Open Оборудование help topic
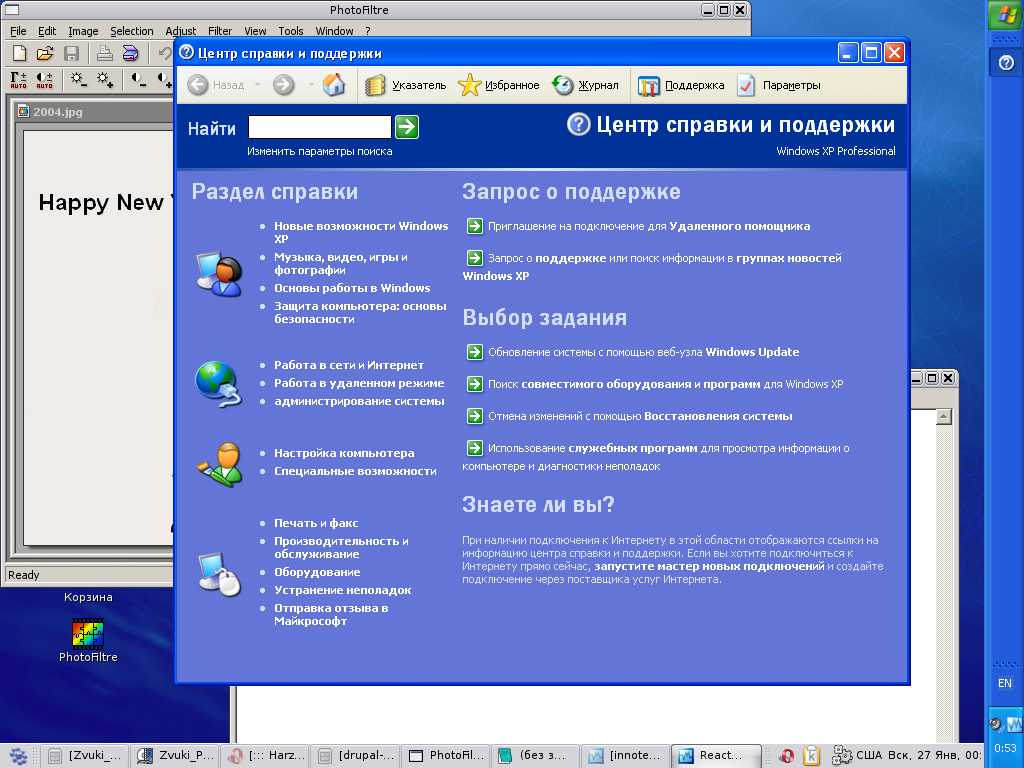Image resolution: width=1024 pixels, height=768 pixels. tap(317, 572)
